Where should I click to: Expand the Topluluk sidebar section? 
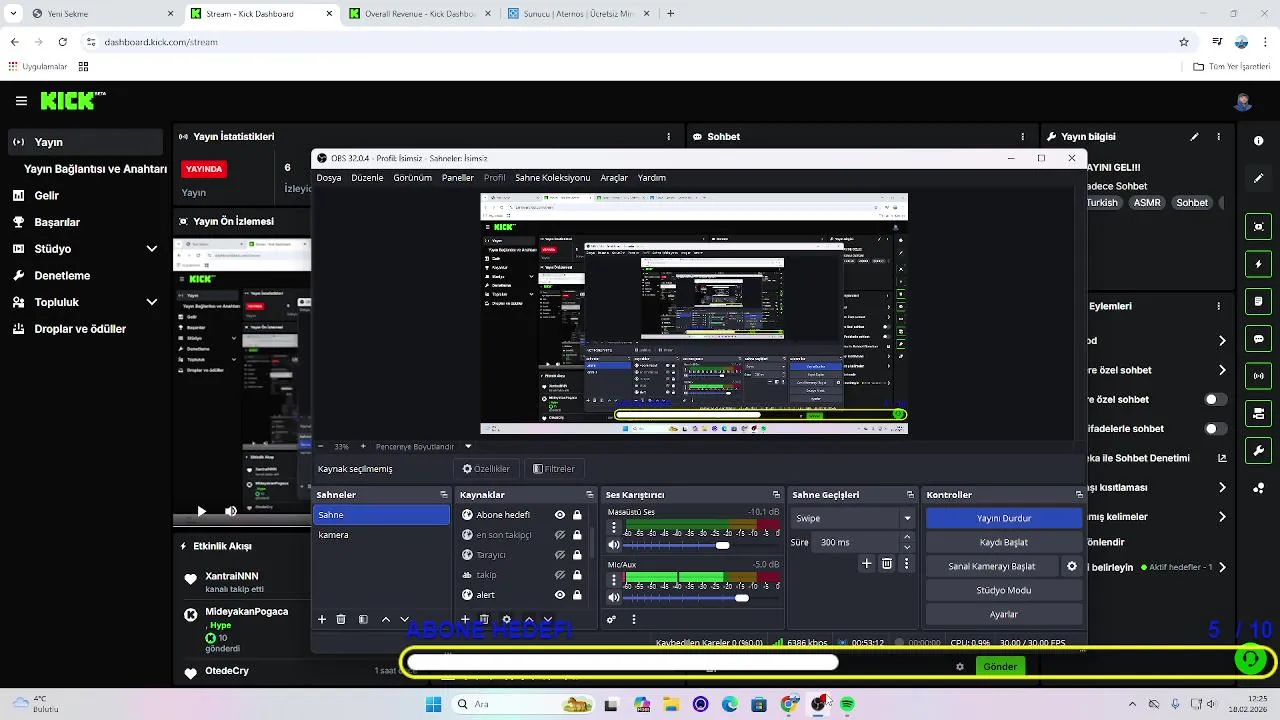click(x=152, y=302)
